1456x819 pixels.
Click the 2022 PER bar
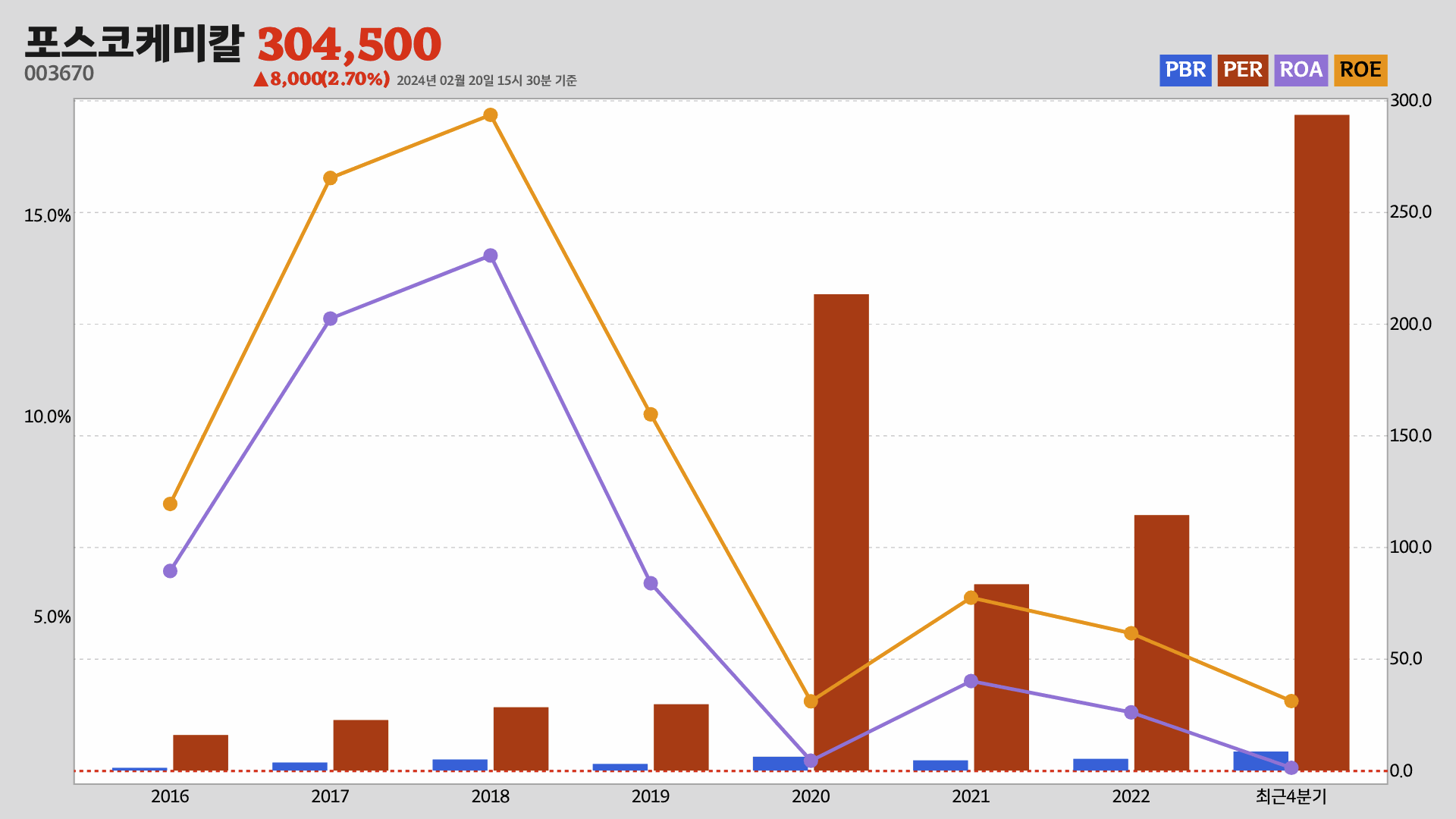coord(1162,643)
